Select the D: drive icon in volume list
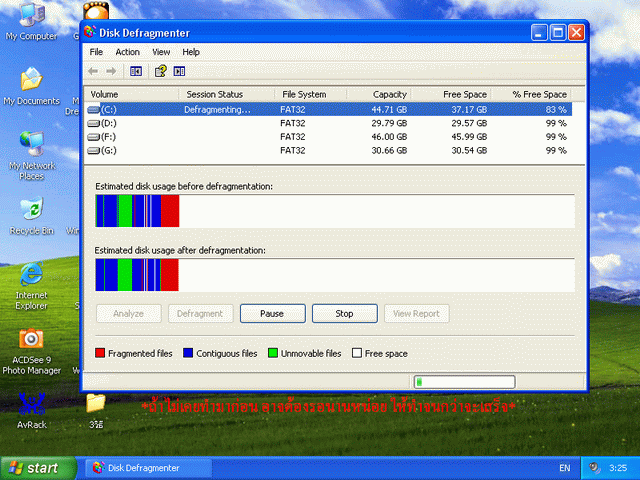640x480 pixels. (94, 123)
